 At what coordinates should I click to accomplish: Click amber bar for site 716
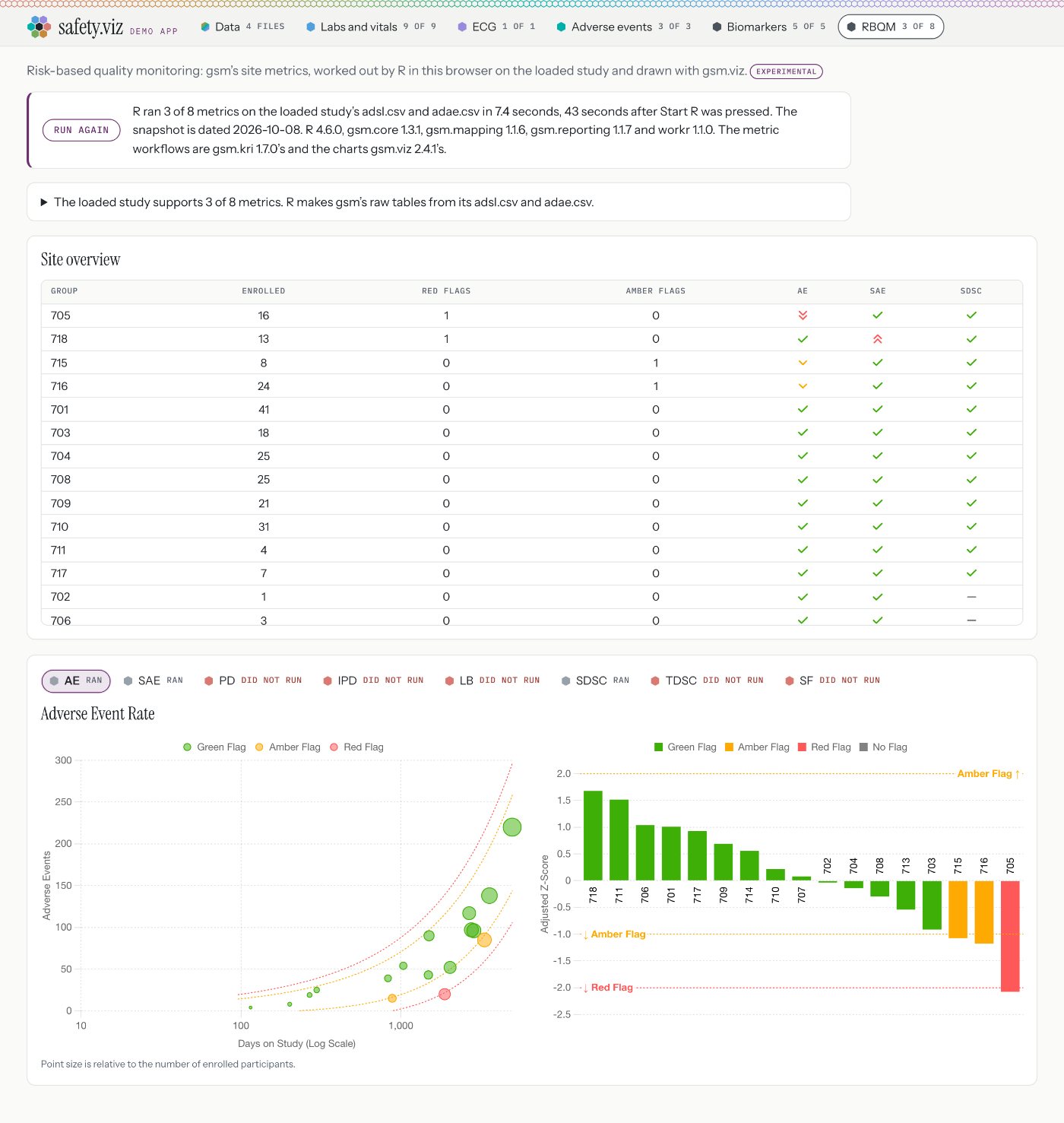[984, 912]
